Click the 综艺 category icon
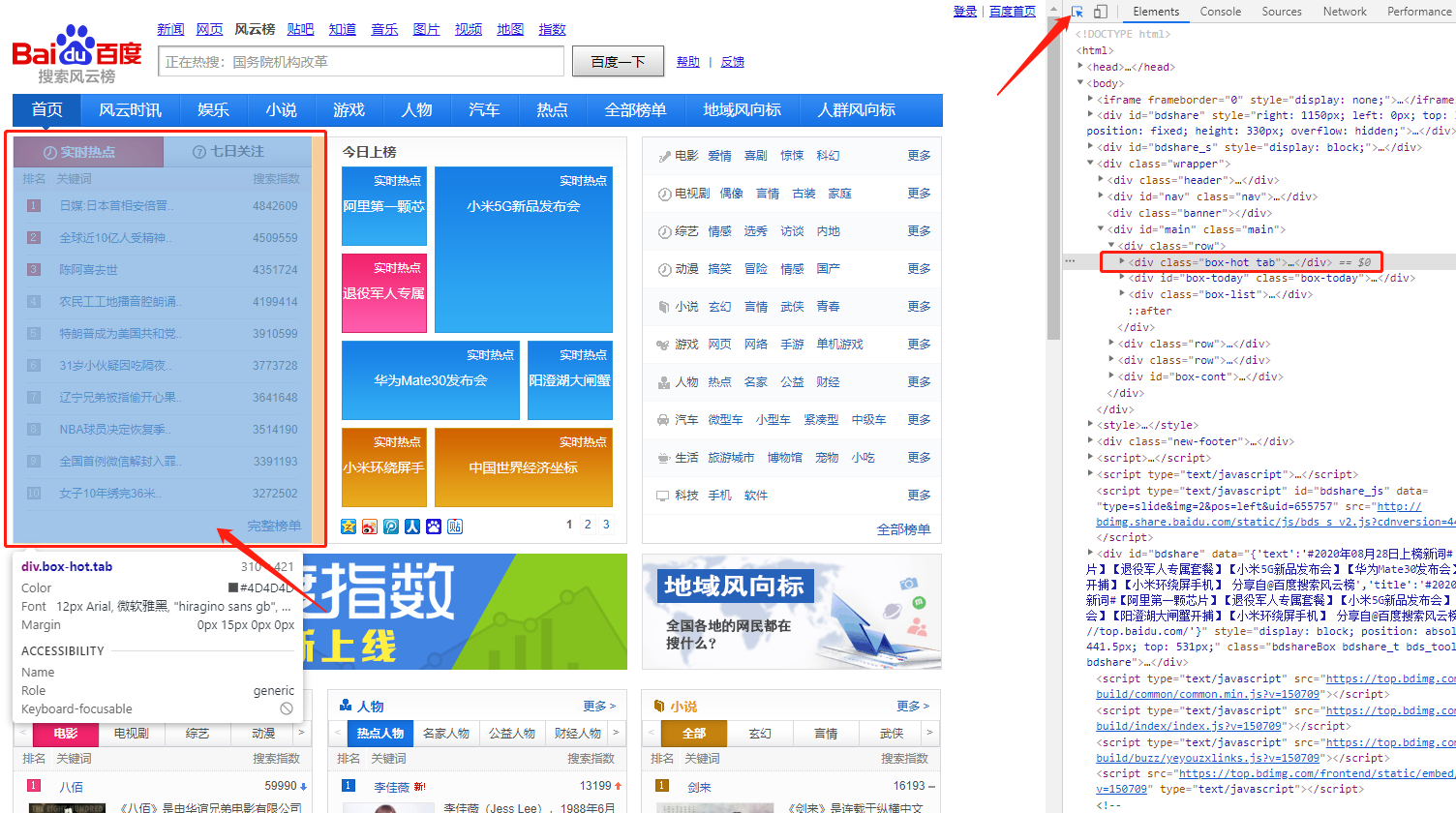 [x=664, y=231]
